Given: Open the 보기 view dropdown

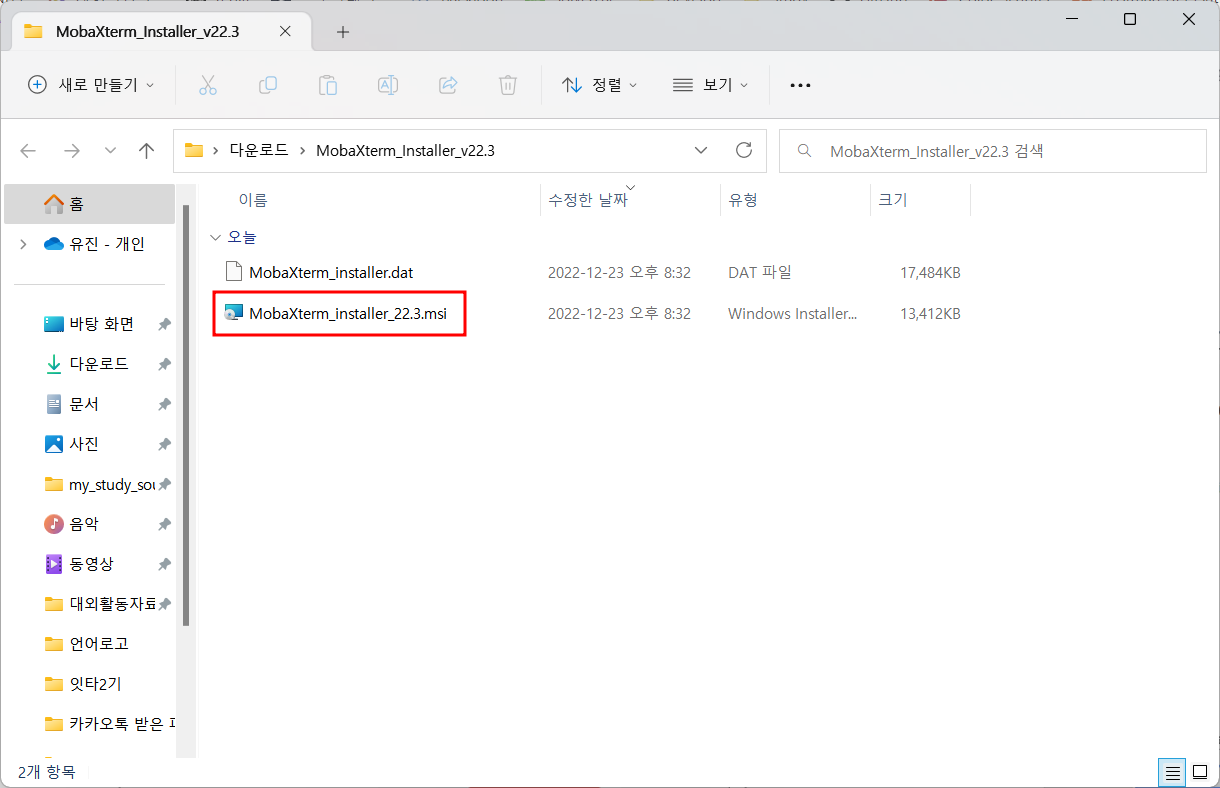Looking at the screenshot, I should click(x=710, y=85).
